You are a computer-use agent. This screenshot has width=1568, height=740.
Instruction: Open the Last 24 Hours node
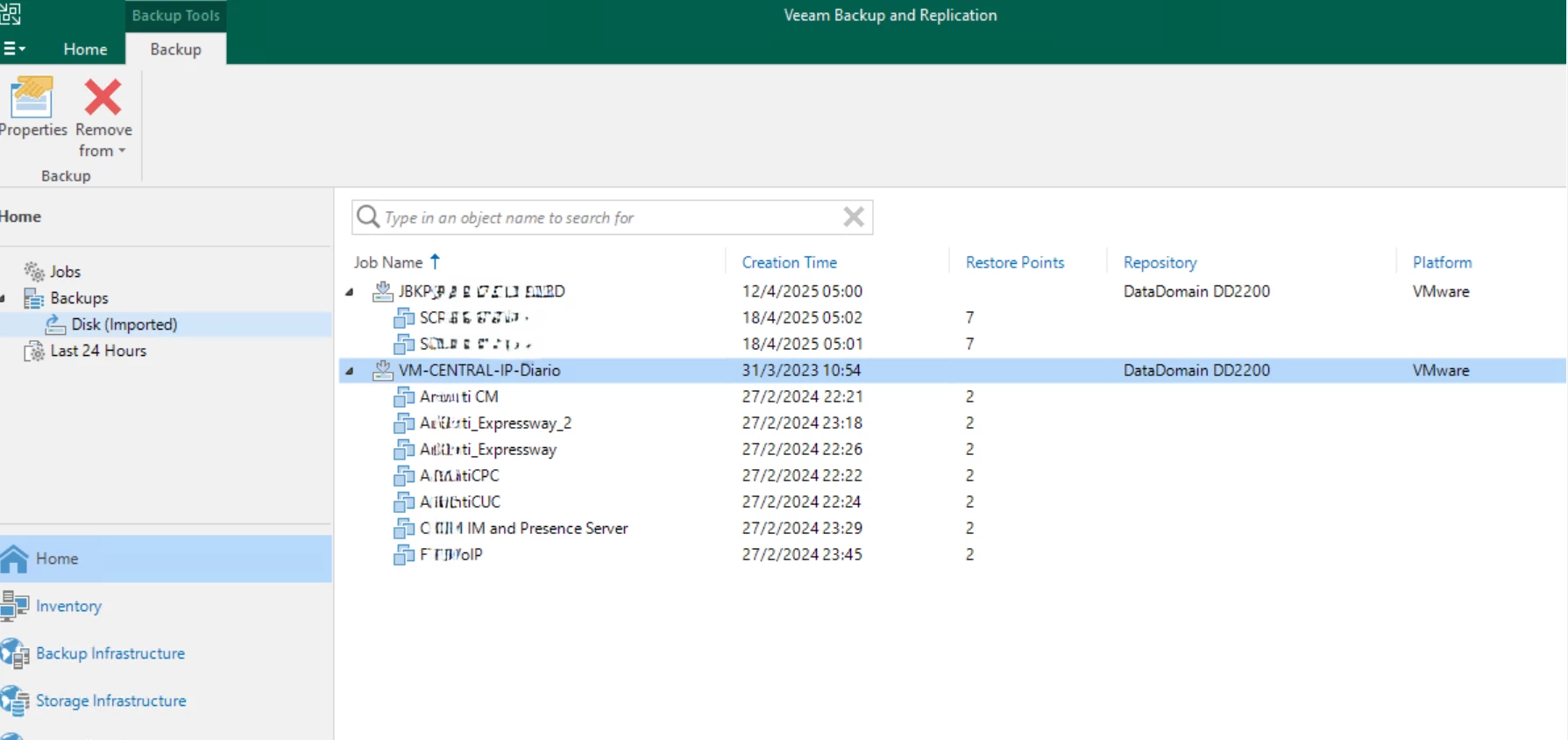[x=98, y=351]
